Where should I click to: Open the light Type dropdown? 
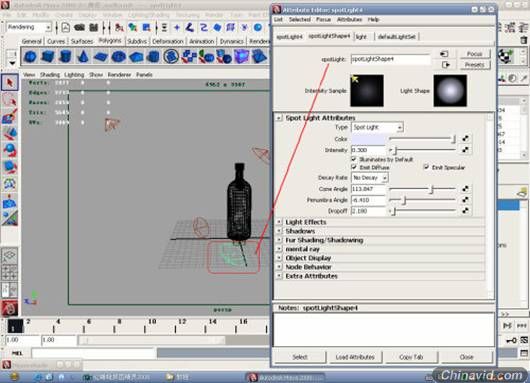click(x=377, y=127)
